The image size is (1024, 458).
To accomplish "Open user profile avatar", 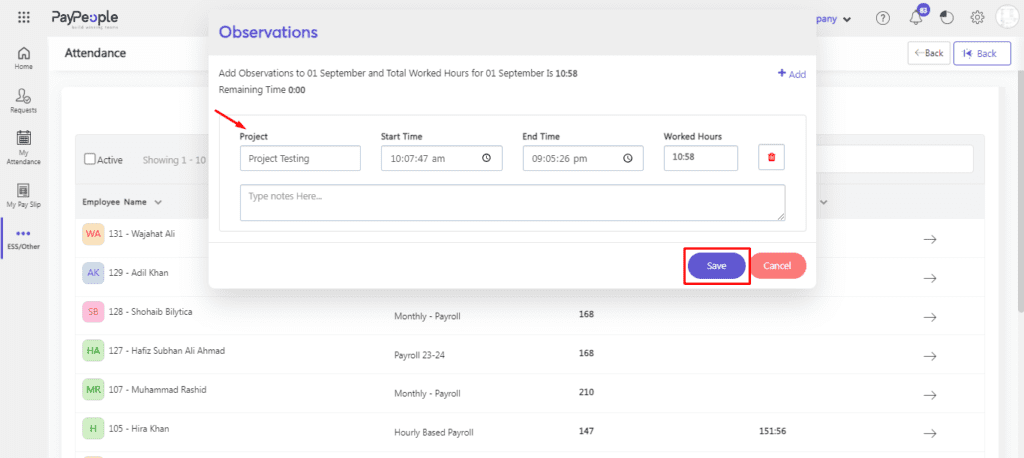I will tap(1008, 17).
